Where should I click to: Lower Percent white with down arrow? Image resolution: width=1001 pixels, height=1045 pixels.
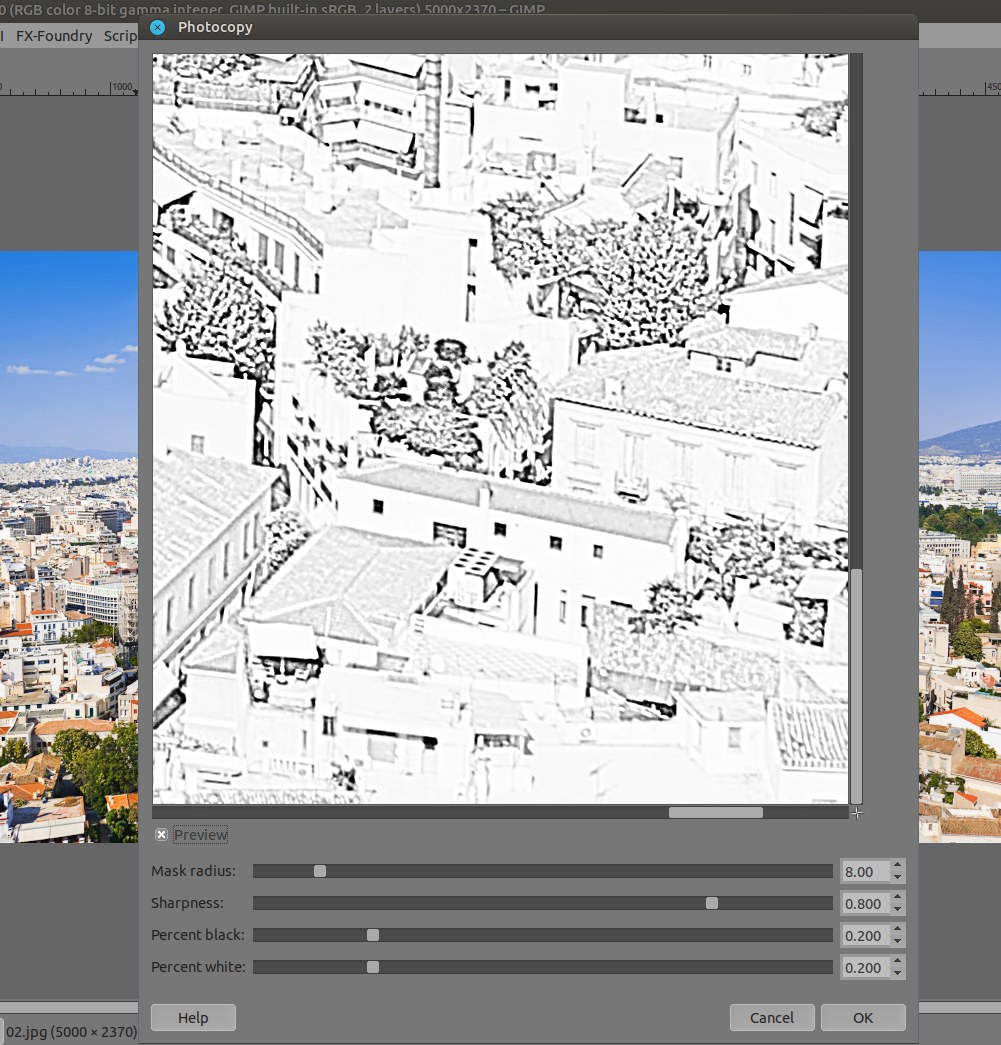pos(897,973)
